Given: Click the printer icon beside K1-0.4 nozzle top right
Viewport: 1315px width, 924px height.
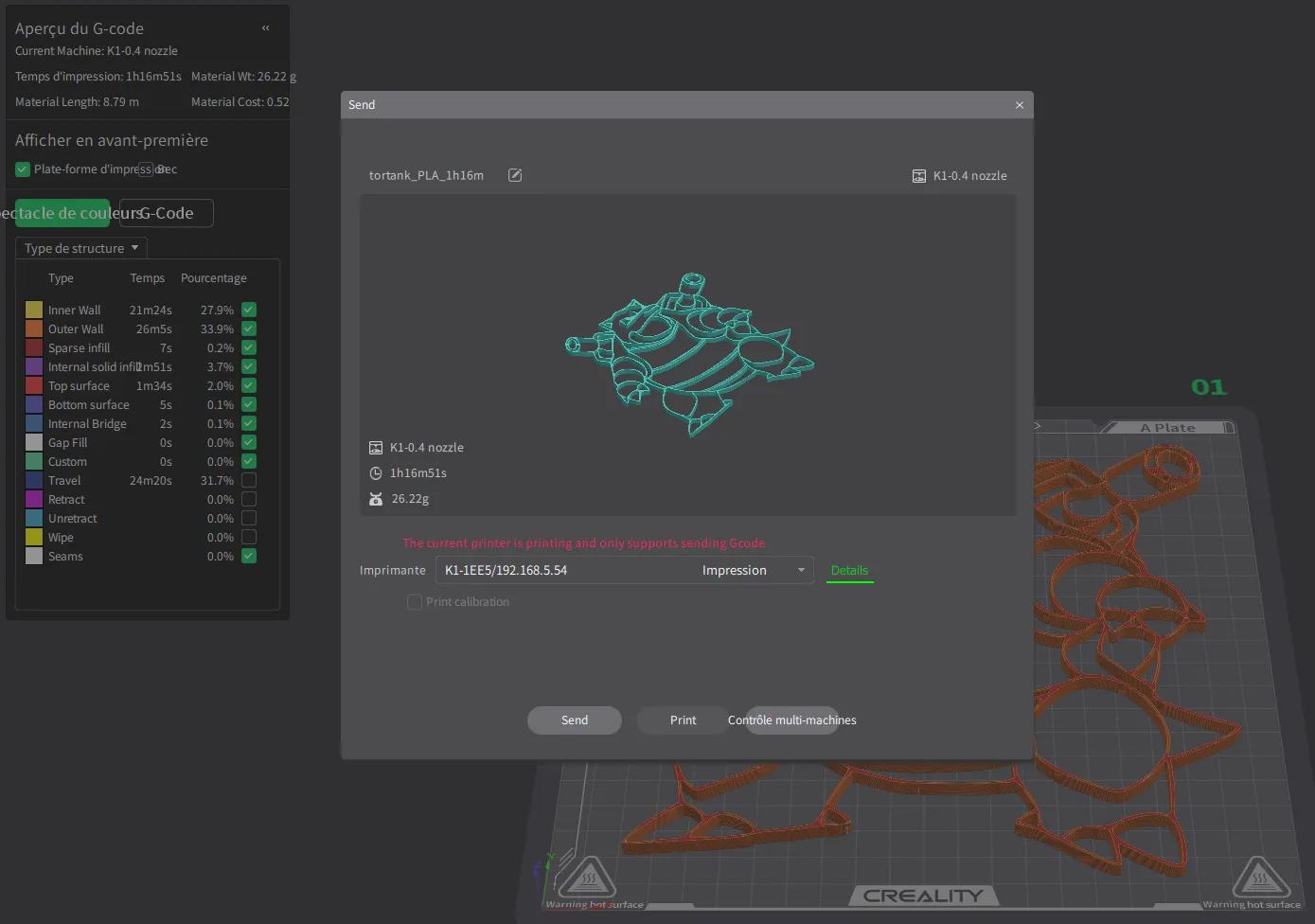Looking at the screenshot, I should pos(918,176).
